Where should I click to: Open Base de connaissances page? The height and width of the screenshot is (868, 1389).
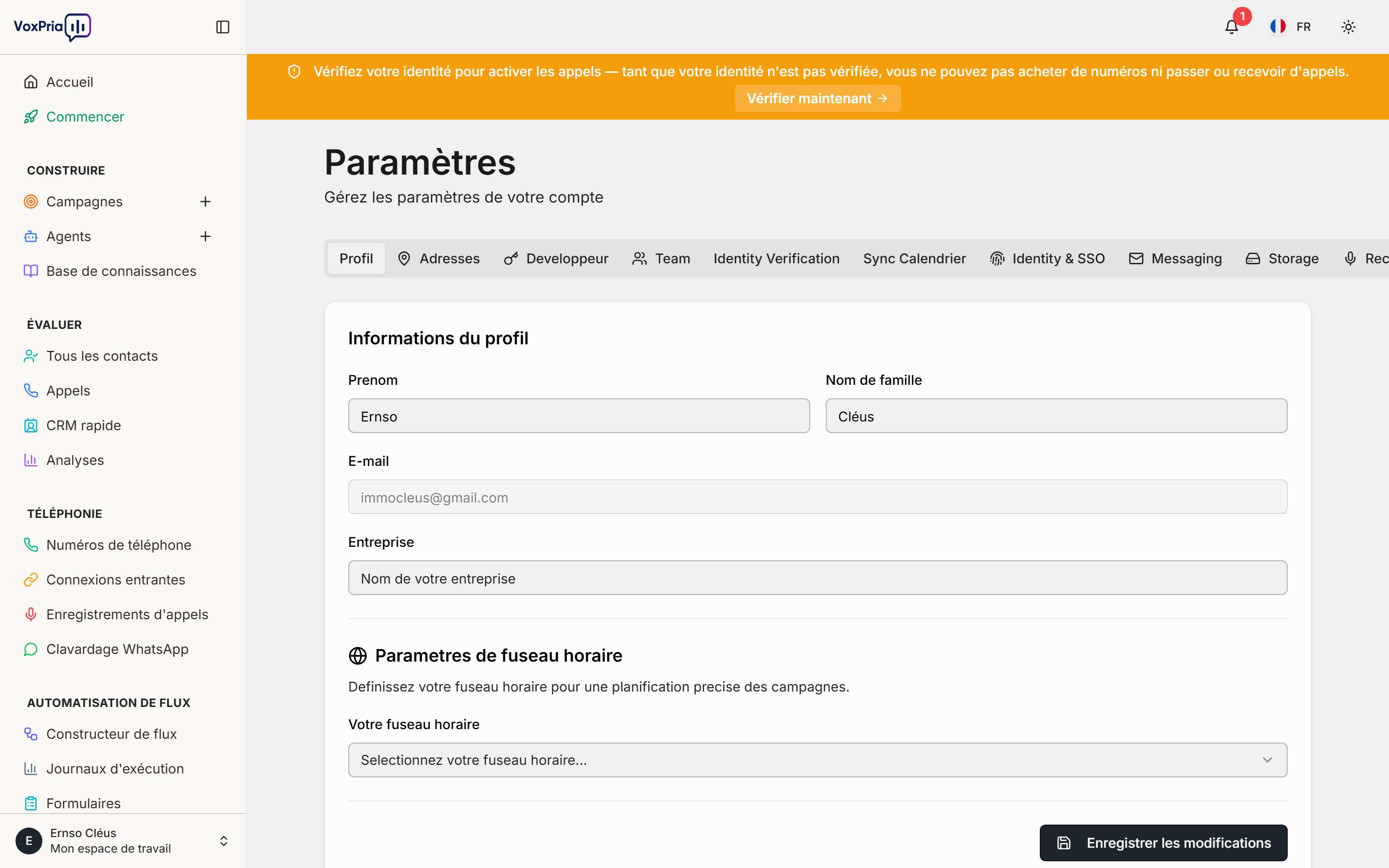tap(121, 271)
